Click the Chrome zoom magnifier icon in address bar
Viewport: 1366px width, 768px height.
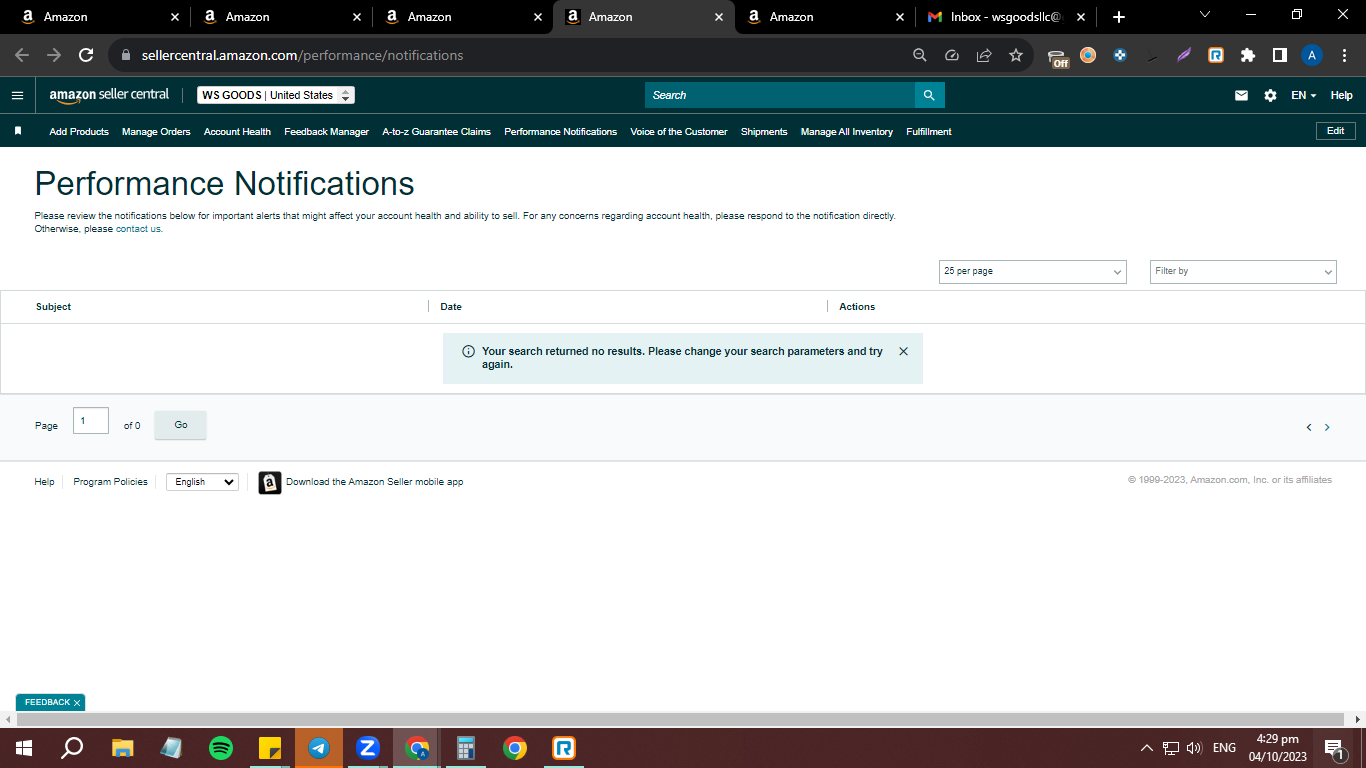pyautogui.click(x=920, y=55)
